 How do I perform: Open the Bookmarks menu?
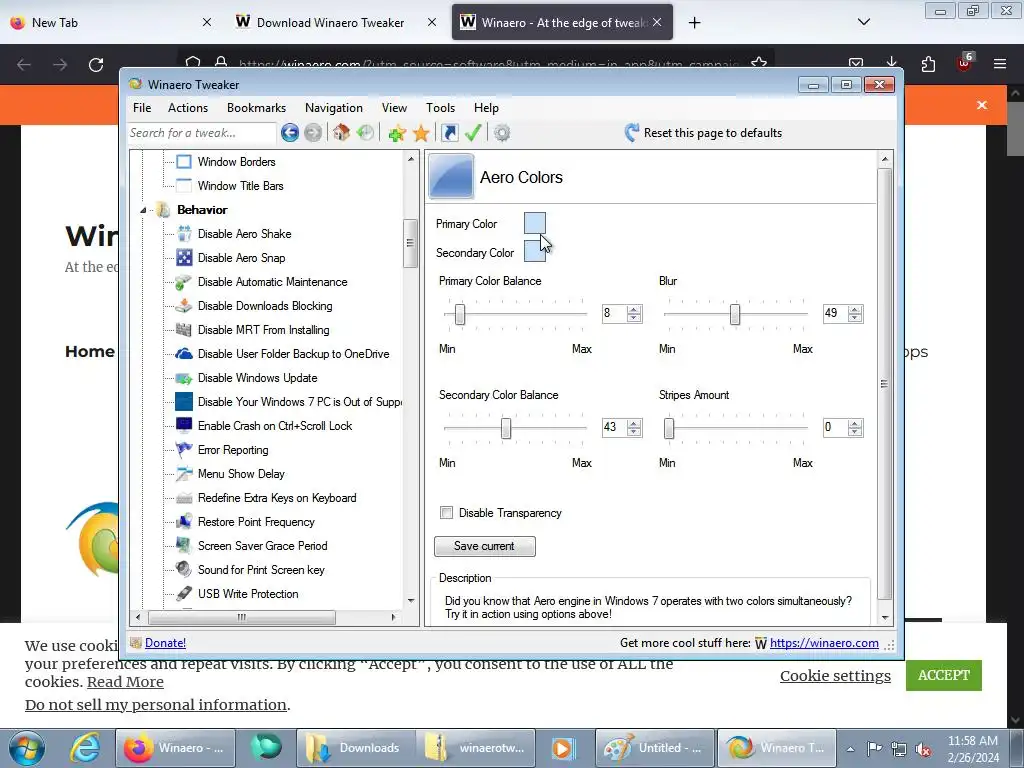tap(257, 108)
